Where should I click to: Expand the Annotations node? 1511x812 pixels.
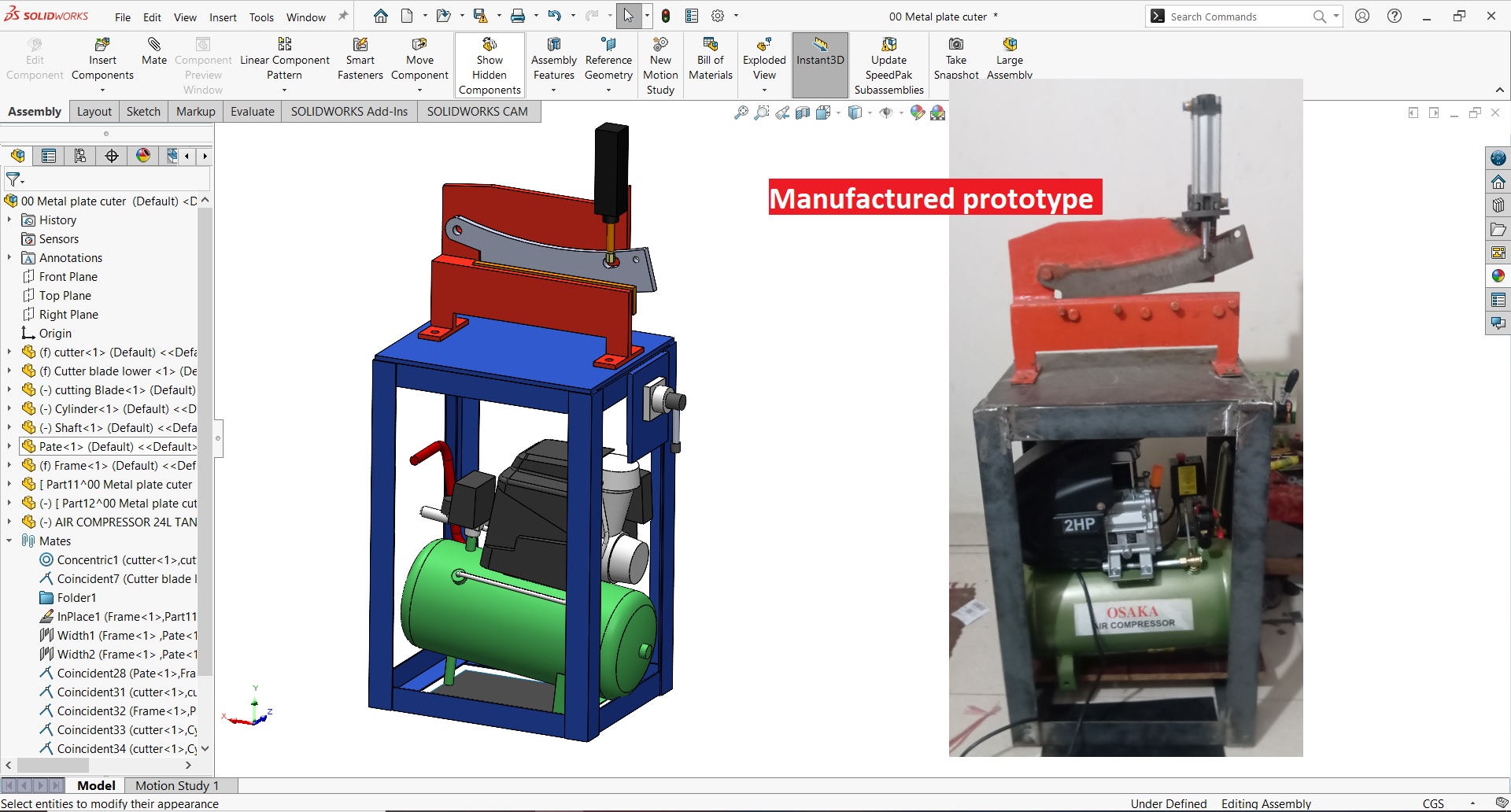click(9, 258)
